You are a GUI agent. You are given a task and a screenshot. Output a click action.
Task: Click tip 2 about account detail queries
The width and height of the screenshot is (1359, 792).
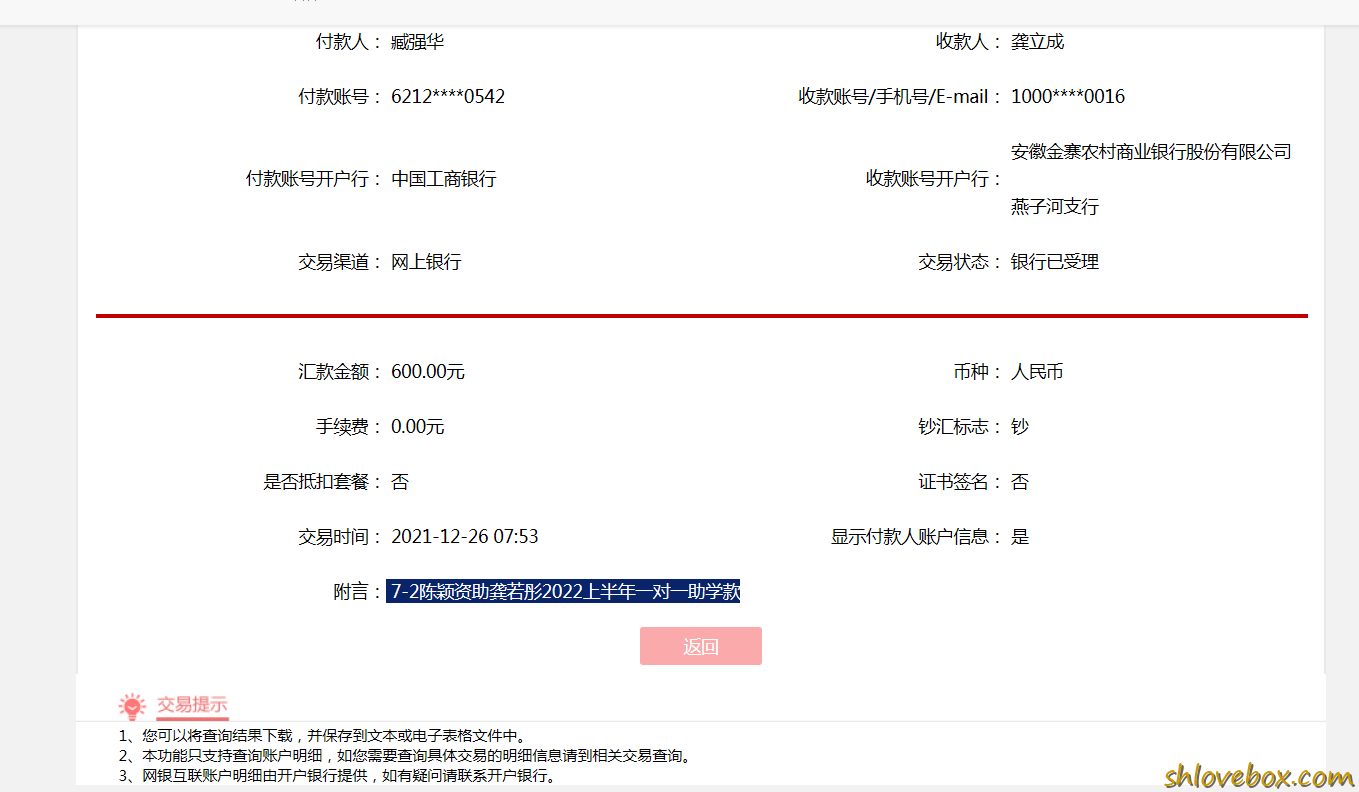coord(405,755)
